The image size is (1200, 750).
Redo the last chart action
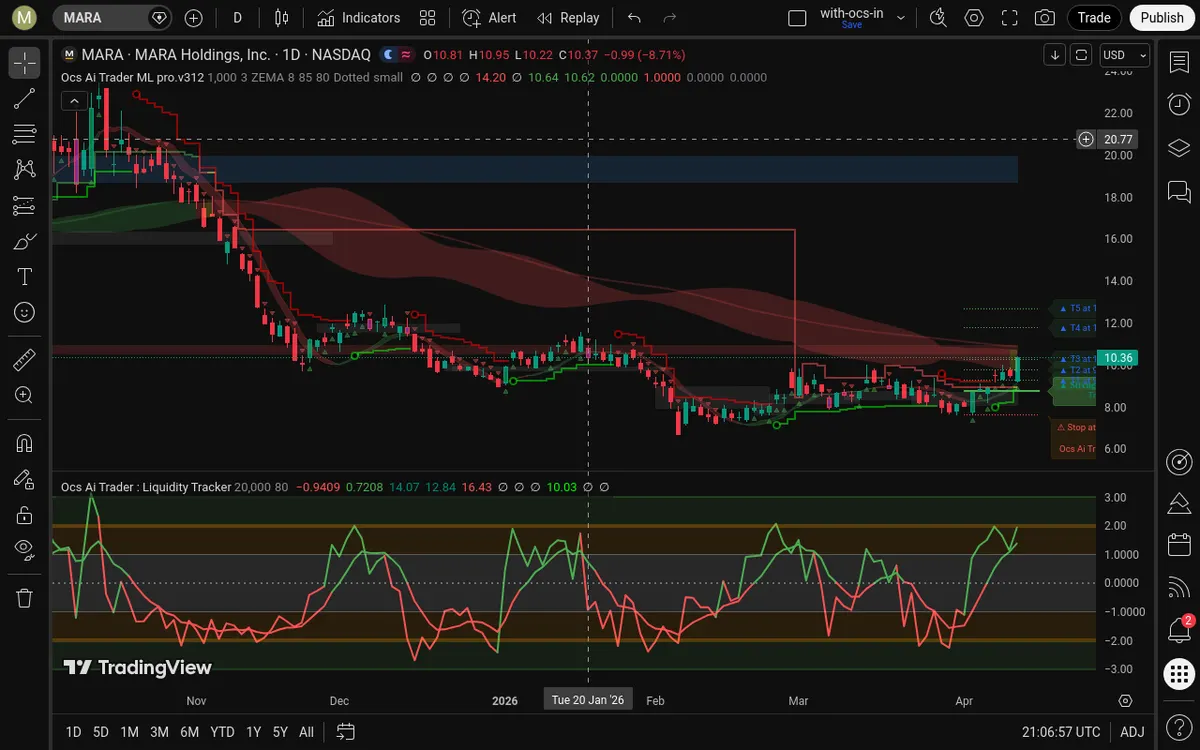(x=670, y=17)
